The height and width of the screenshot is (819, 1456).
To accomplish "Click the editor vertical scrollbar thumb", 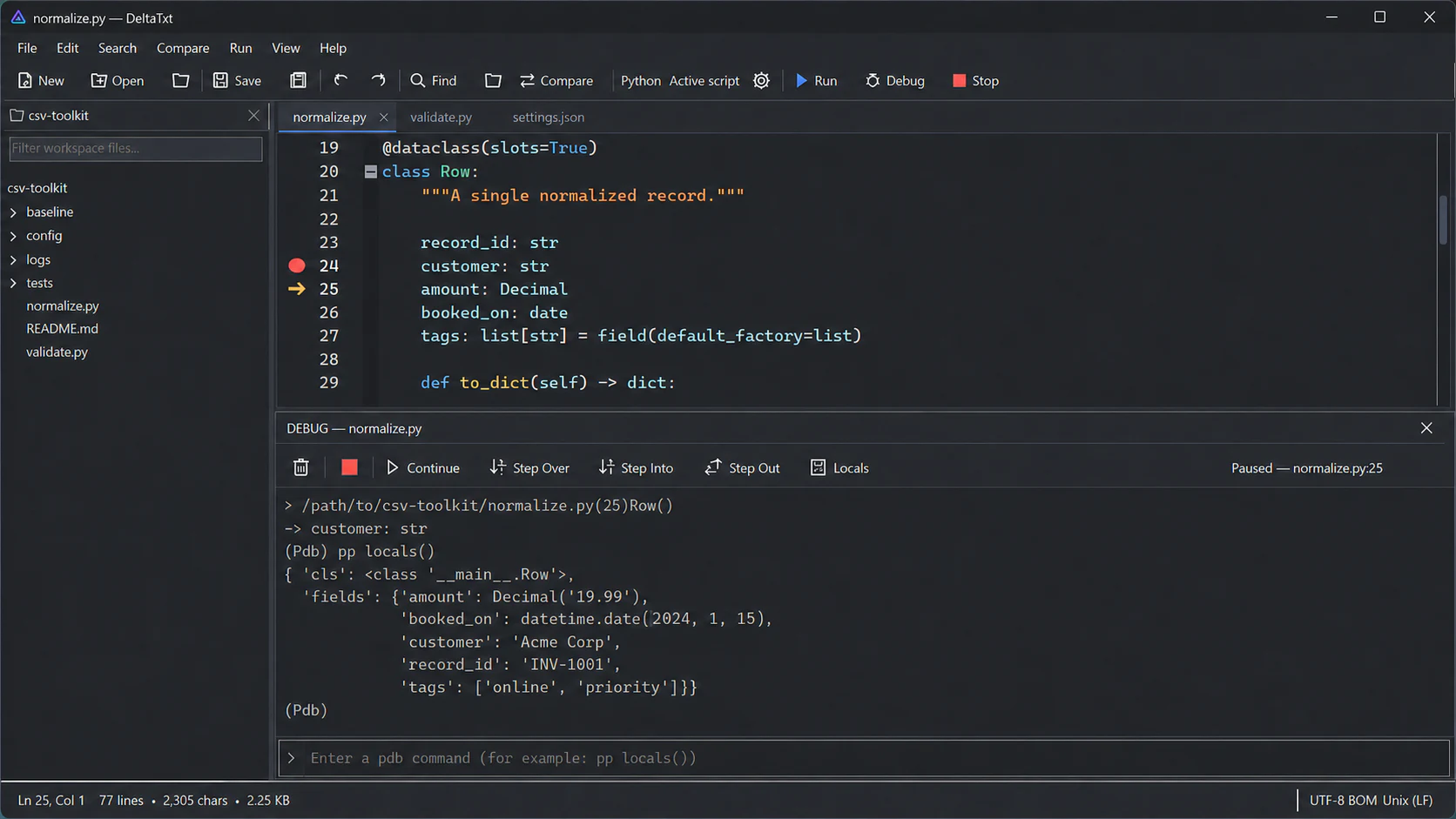I will pyautogui.click(x=1443, y=219).
